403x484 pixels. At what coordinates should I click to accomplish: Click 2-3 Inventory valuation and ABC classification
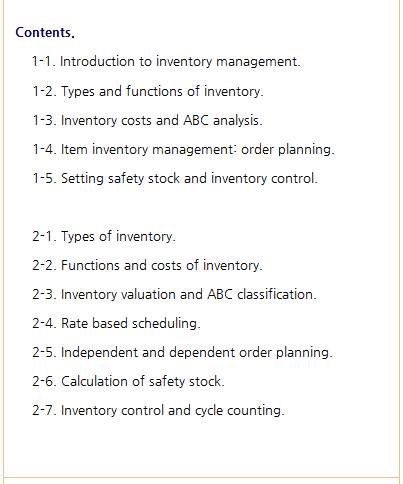pyautogui.click(x=174, y=295)
